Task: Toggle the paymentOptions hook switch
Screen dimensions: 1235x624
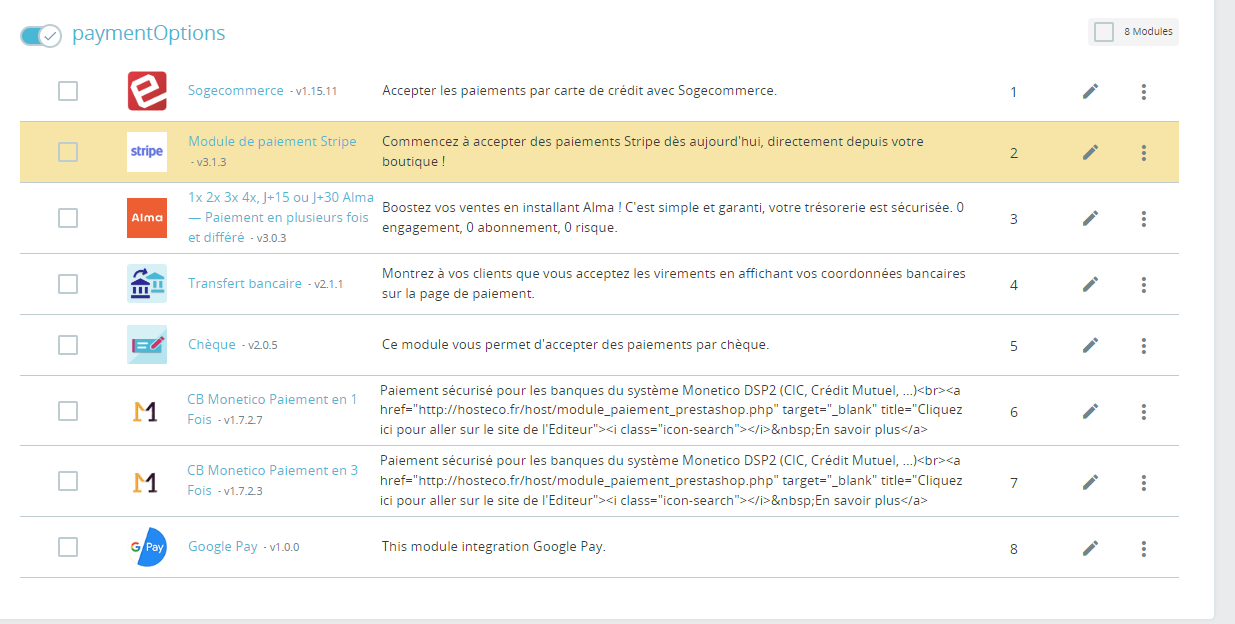Action: coord(41,35)
